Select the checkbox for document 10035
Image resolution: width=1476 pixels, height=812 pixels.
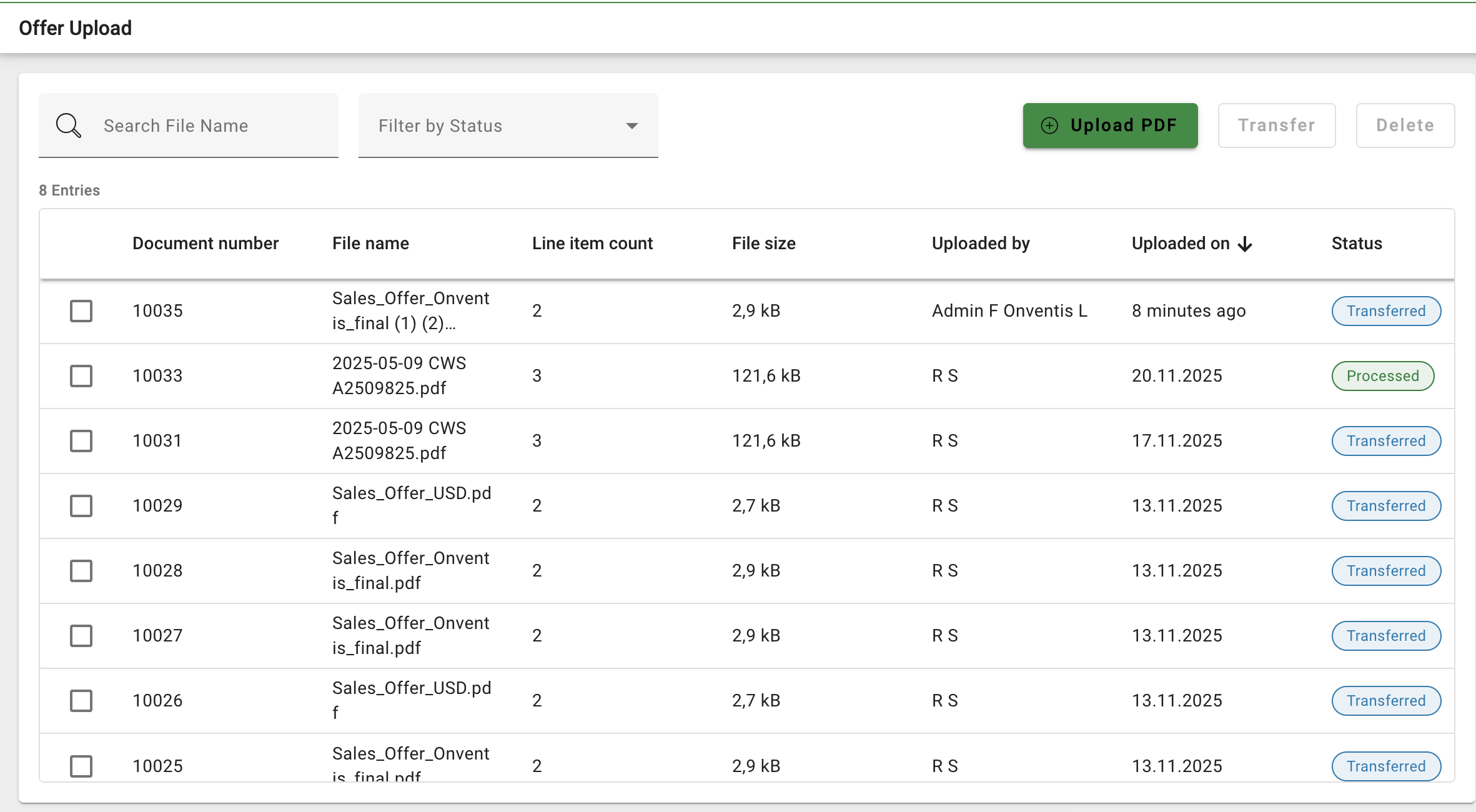[x=81, y=311]
